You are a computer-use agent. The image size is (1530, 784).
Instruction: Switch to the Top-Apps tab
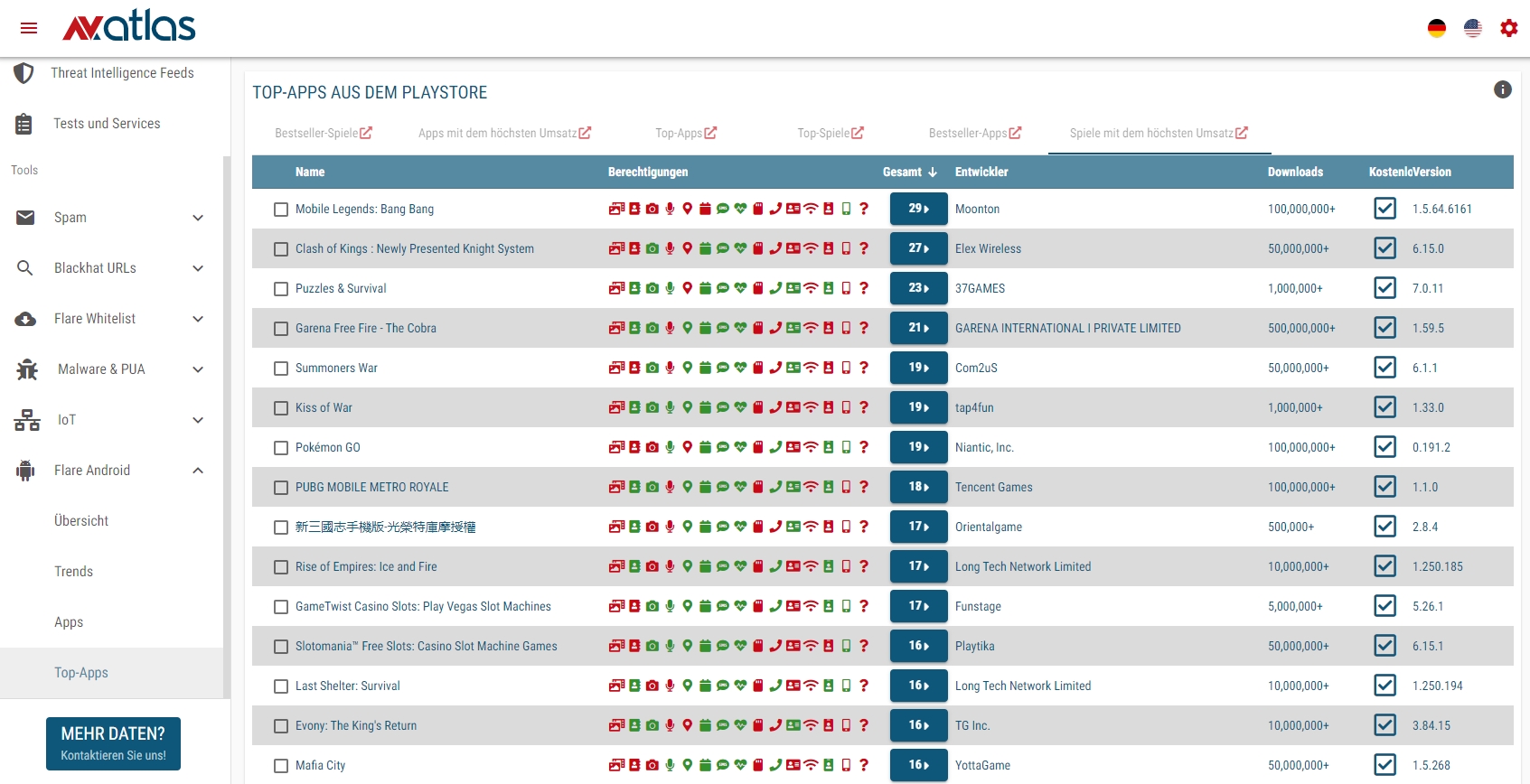pos(685,133)
